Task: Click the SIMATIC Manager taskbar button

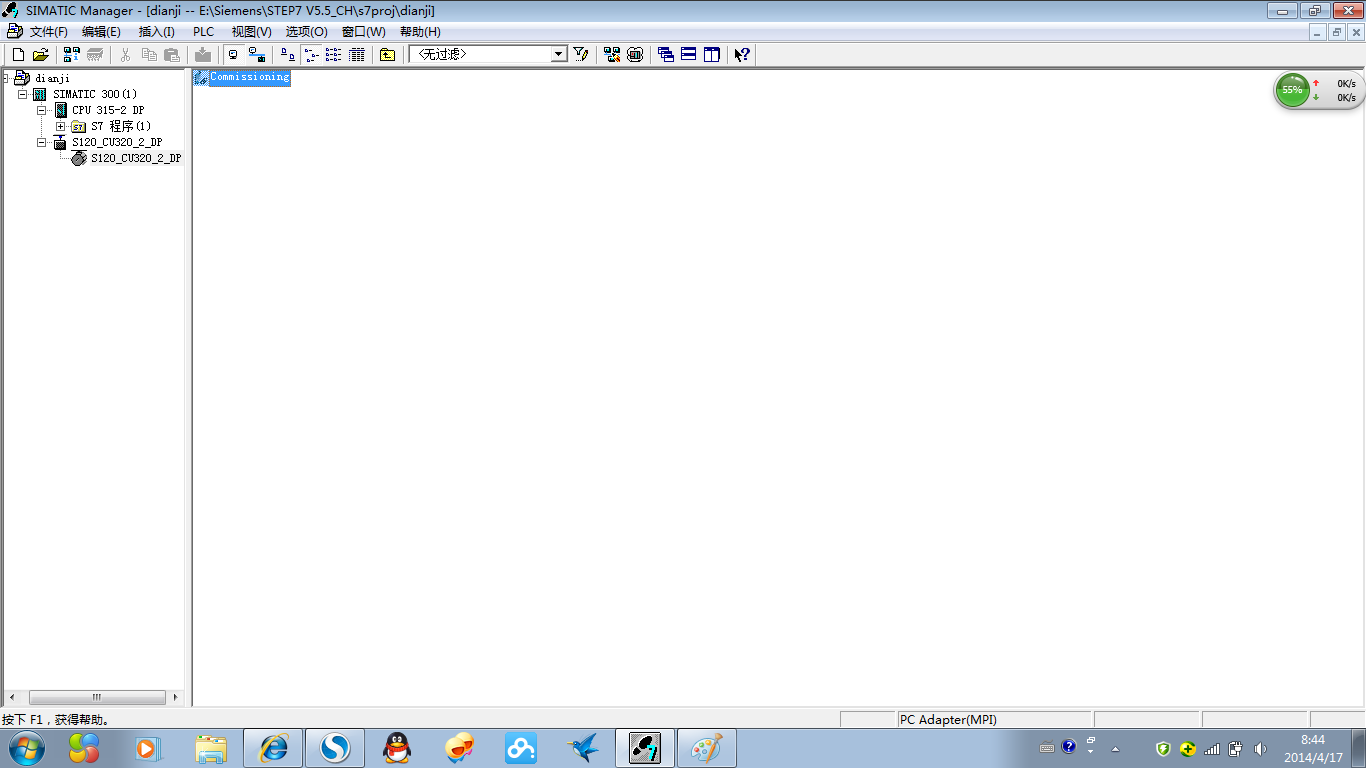Action: click(645, 748)
